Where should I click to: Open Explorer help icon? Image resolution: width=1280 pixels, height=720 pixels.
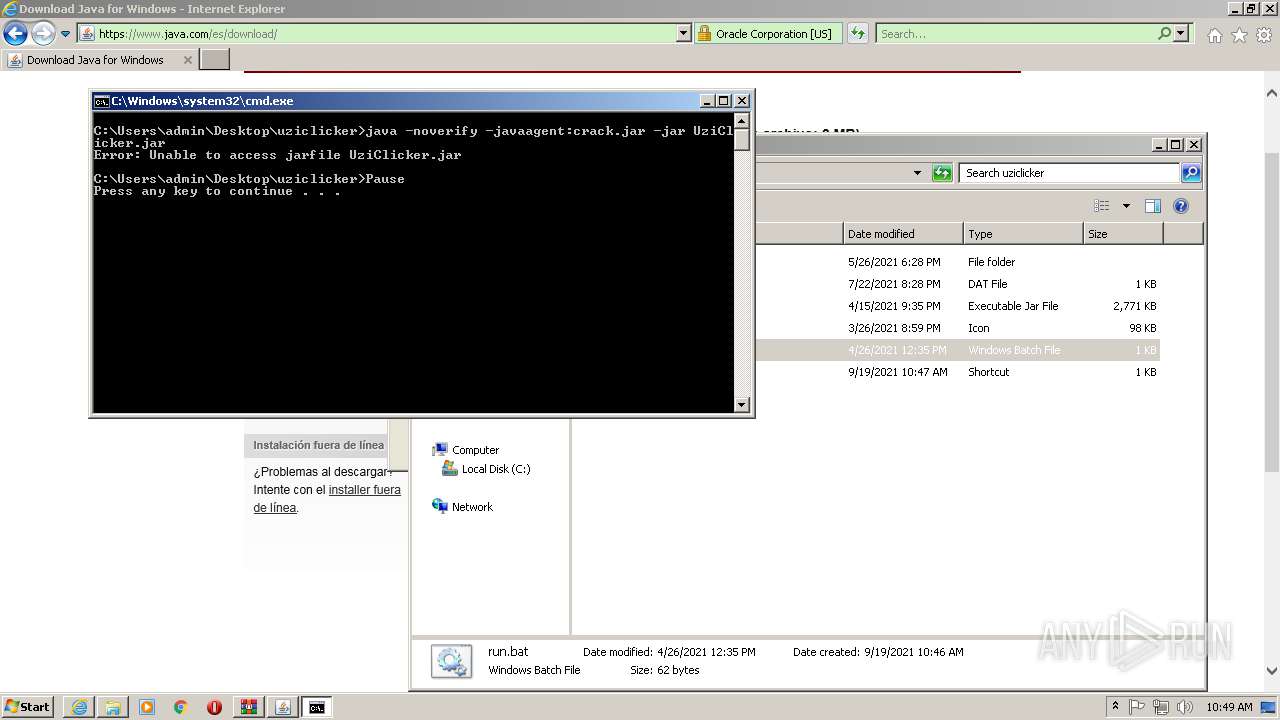pyautogui.click(x=1181, y=206)
